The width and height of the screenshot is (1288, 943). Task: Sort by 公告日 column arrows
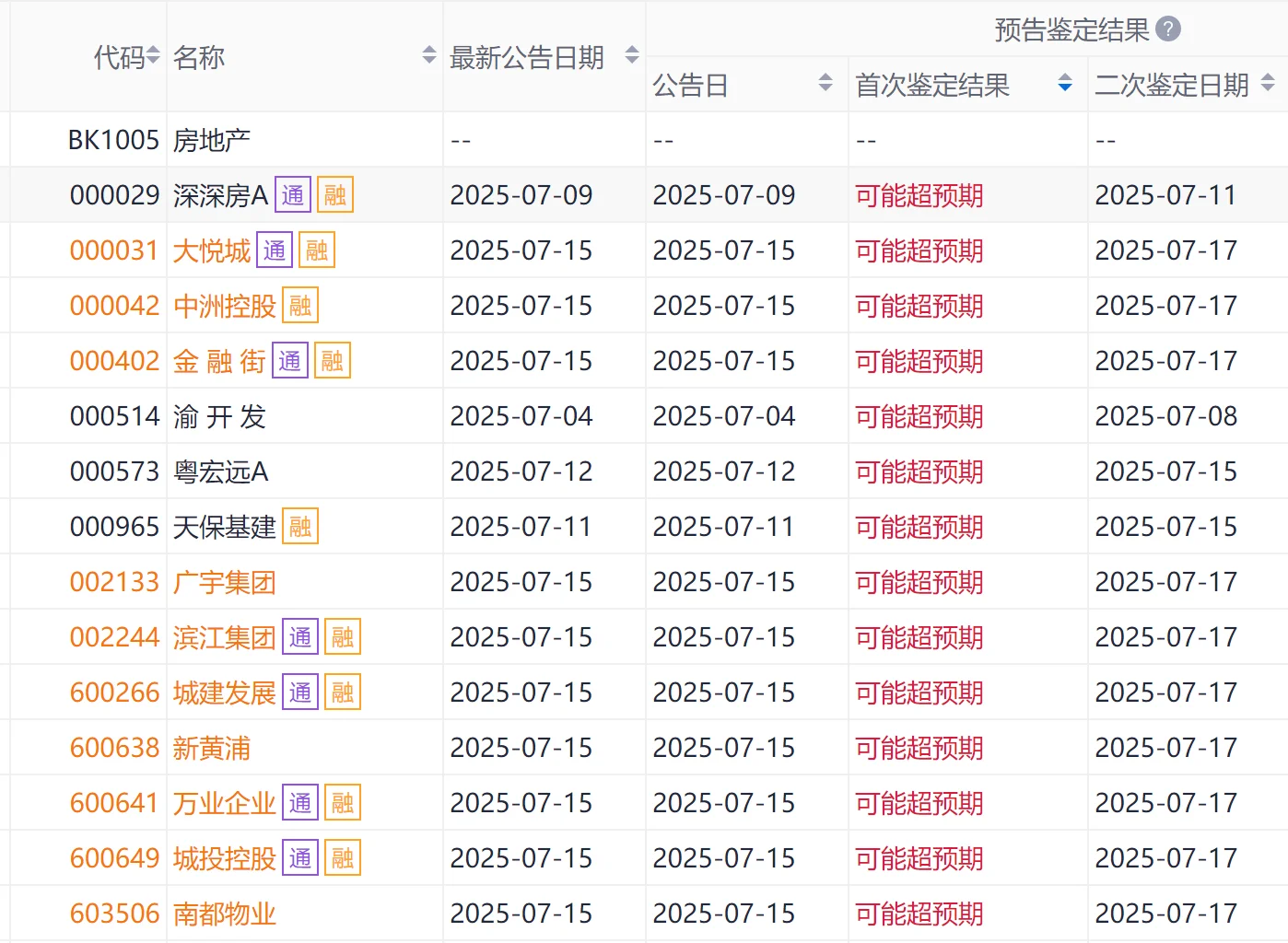pyautogui.click(x=825, y=83)
